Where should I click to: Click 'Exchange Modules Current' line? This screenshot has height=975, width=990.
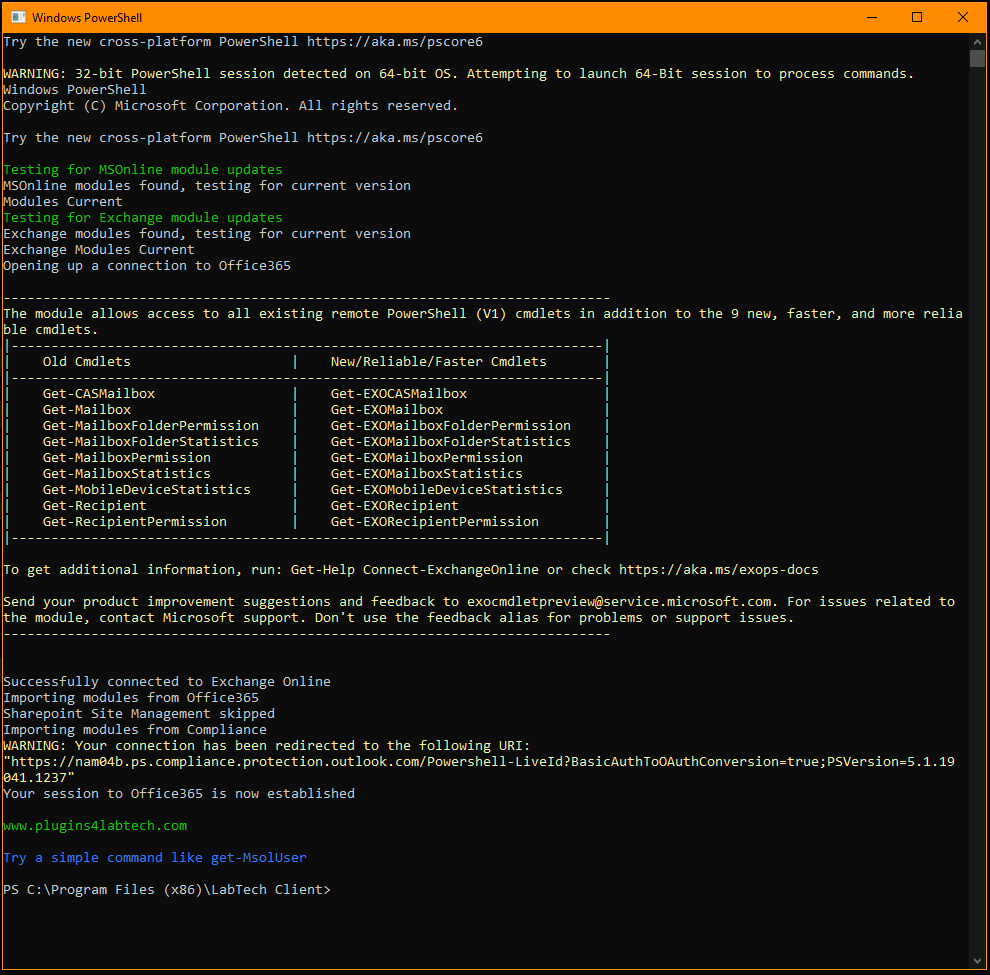[99, 250]
